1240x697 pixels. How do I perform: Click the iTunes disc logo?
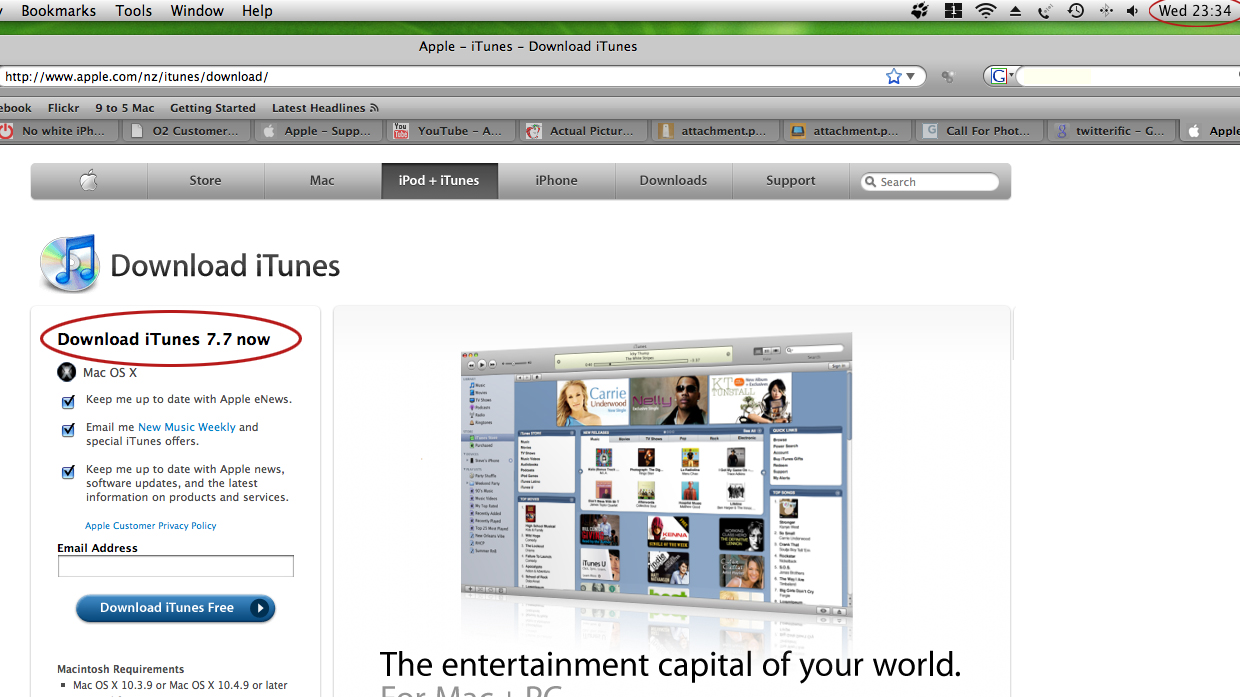pos(68,263)
